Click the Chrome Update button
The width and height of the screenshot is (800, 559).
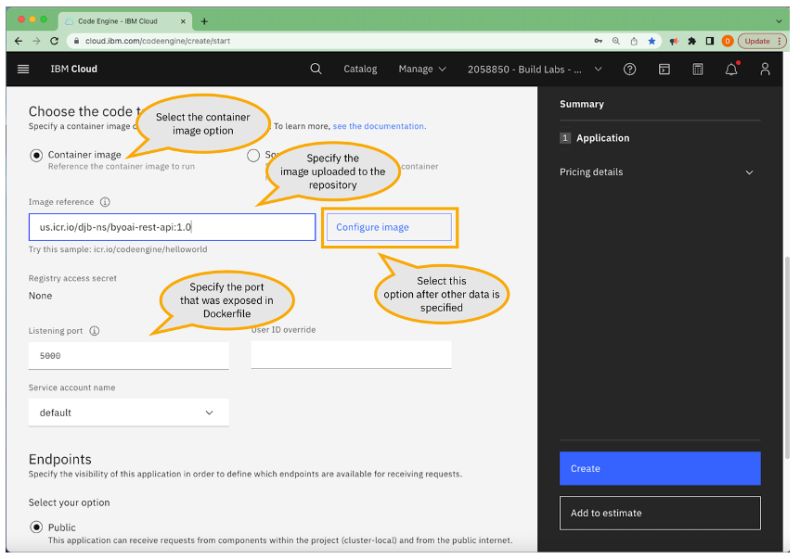click(x=761, y=41)
